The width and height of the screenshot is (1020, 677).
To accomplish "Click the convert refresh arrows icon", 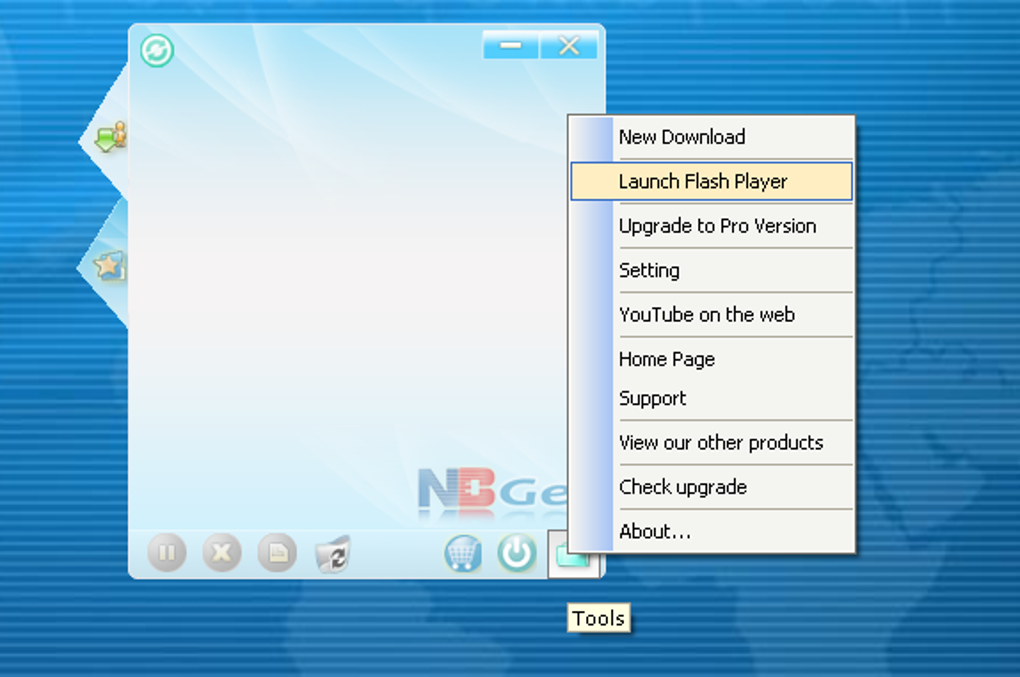I will coord(332,554).
